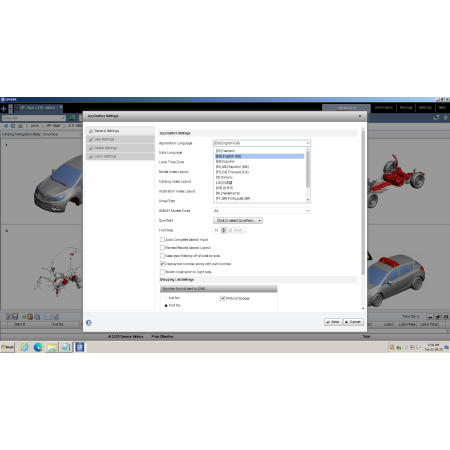The image size is (450, 450).
Task: Open the Manage menu
Action: tap(406, 108)
